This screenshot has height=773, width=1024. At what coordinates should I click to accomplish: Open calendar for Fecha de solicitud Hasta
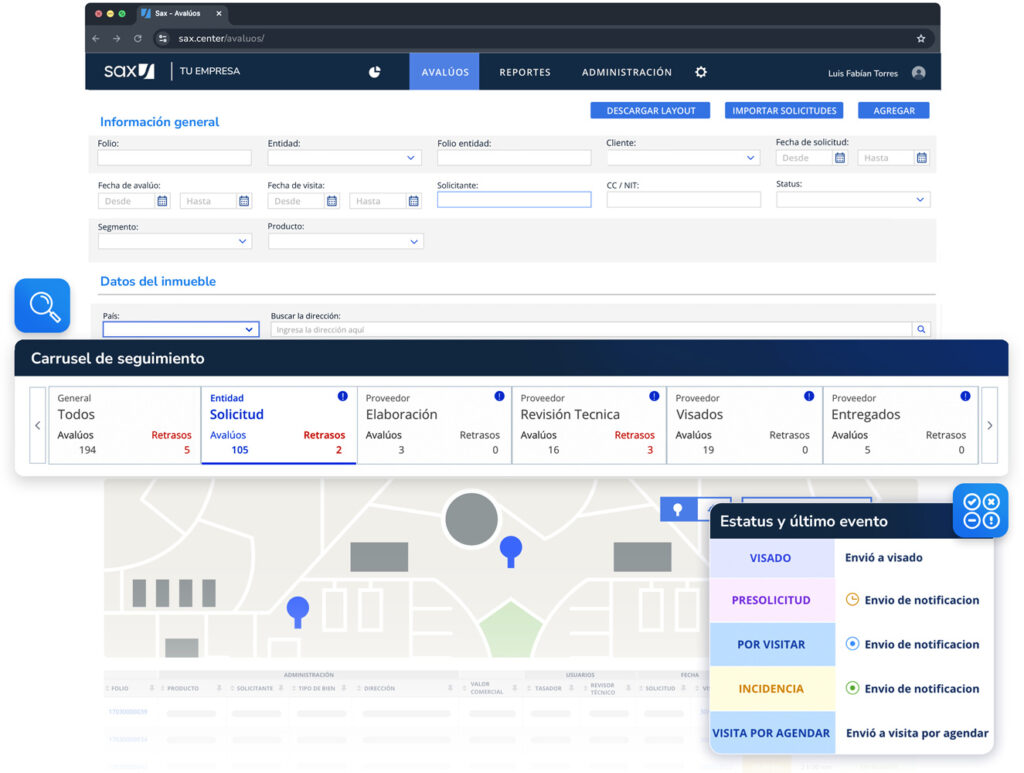pos(921,157)
